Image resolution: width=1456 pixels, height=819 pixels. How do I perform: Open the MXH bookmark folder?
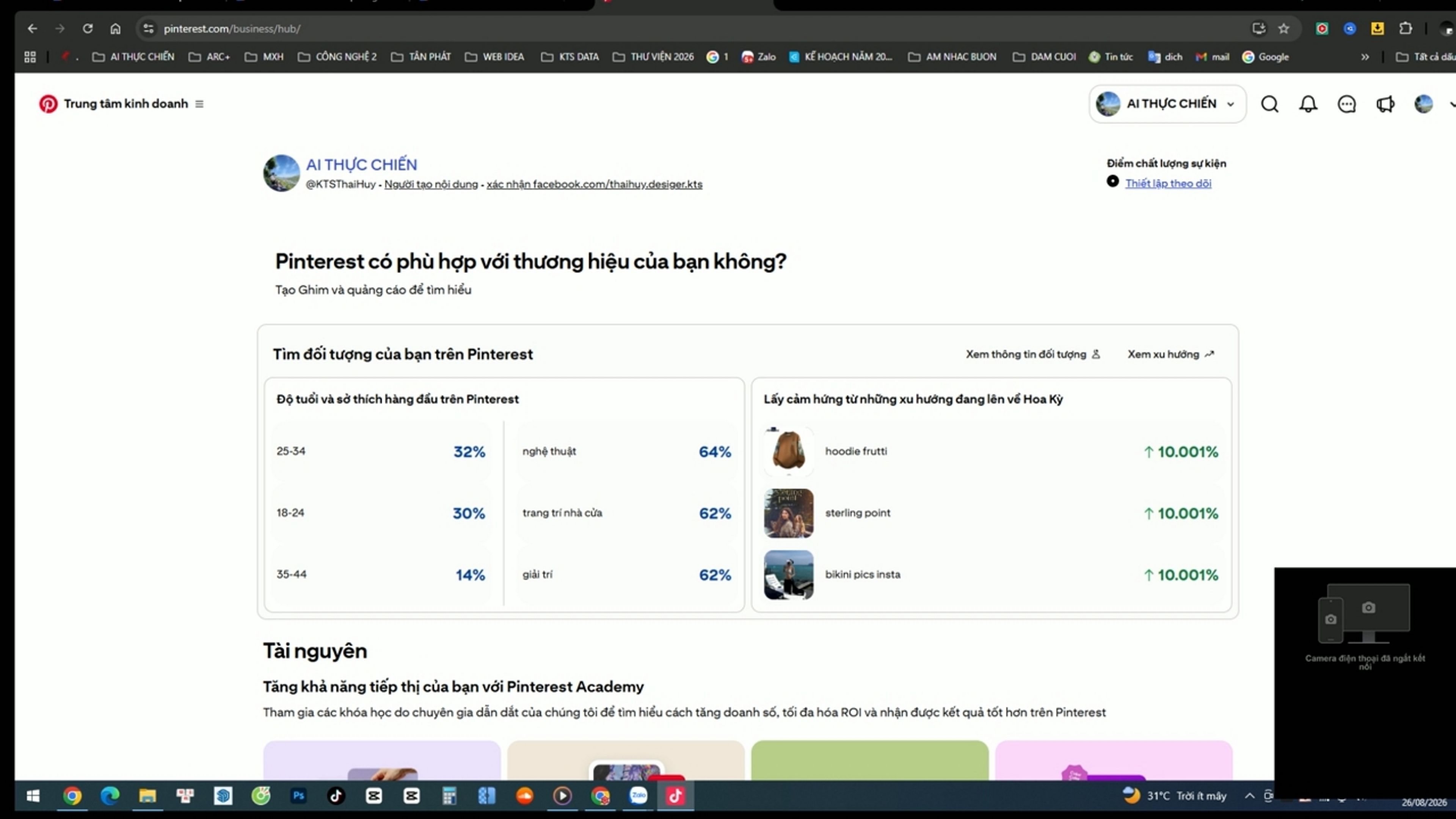[264, 56]
